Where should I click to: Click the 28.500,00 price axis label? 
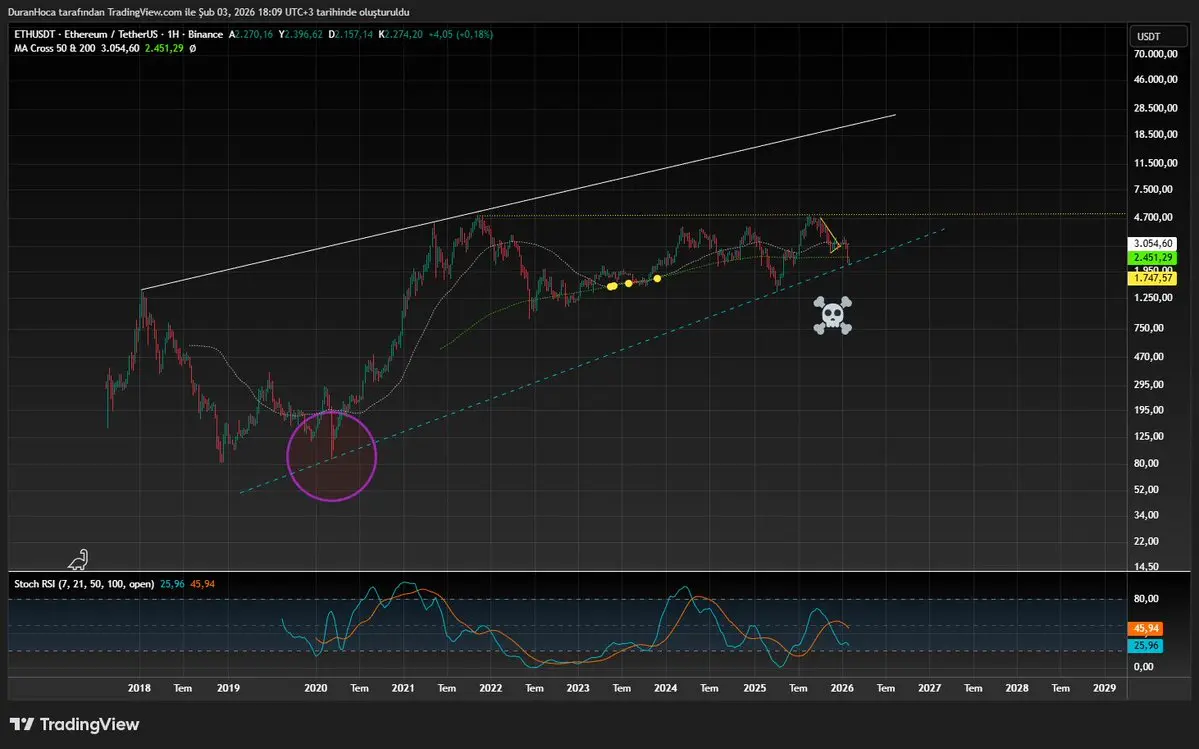[1155, 108]
